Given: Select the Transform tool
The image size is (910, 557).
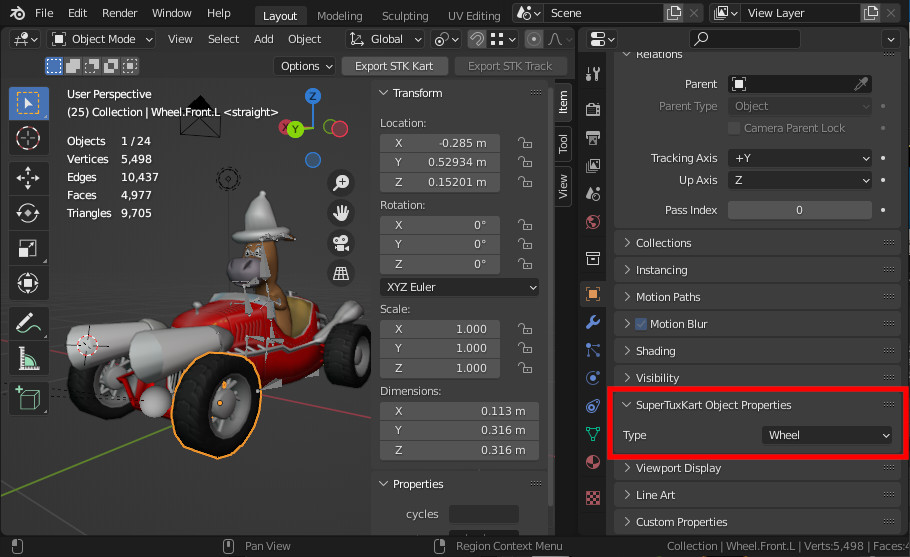Looking at the screenshot, I should 28,283.
